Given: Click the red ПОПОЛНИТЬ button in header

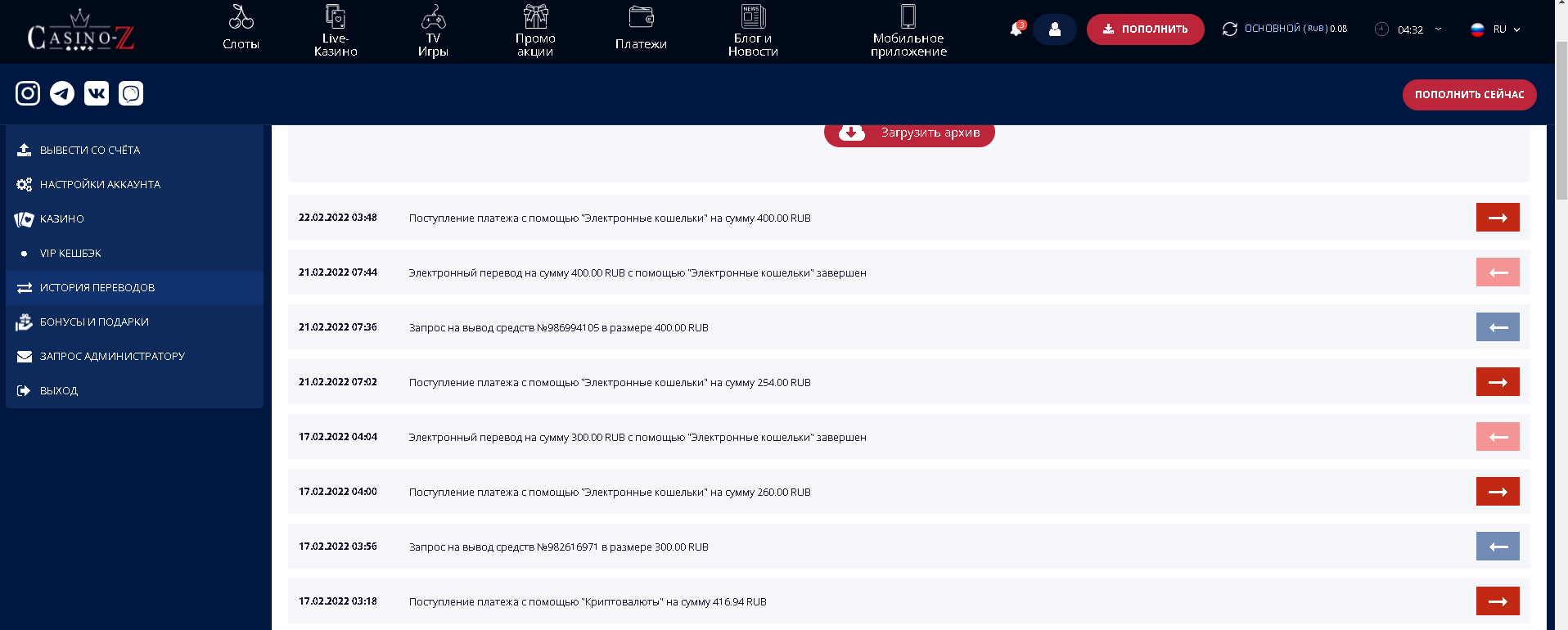Looking at the screenshot, I should (x=1145, y=29).
